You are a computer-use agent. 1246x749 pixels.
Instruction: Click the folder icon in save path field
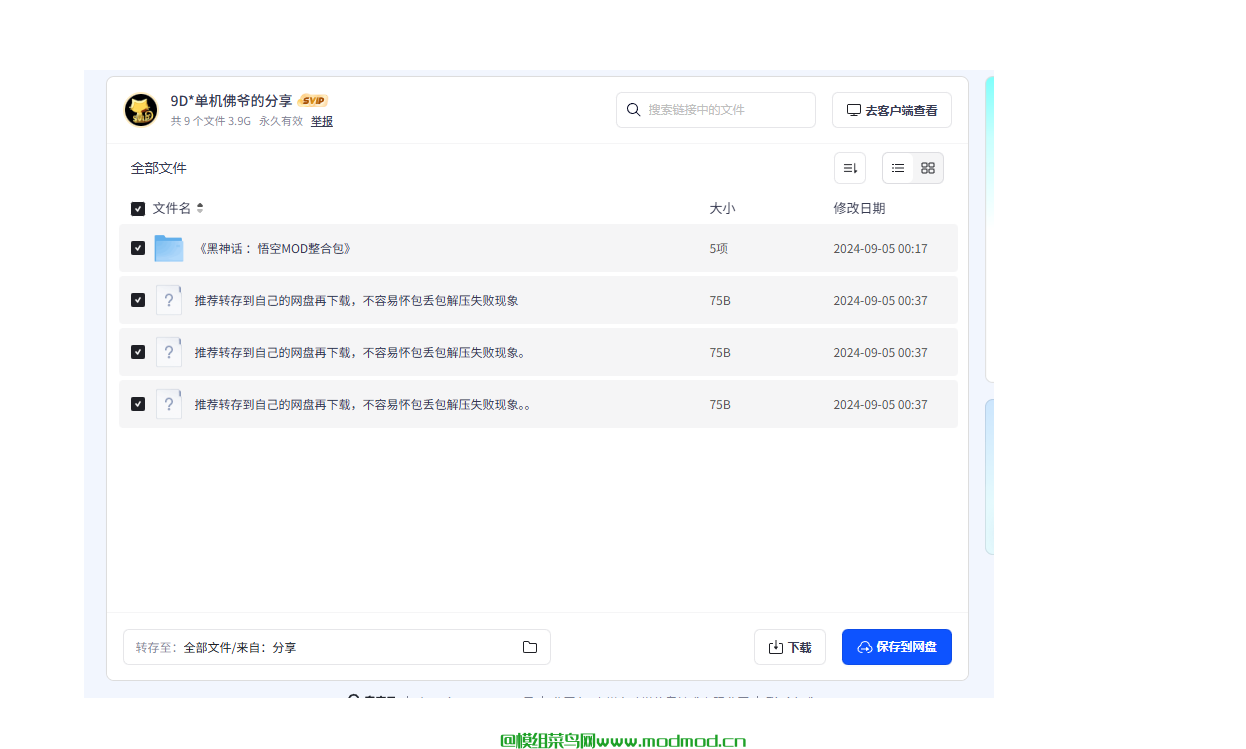click(x=530, y=647)
